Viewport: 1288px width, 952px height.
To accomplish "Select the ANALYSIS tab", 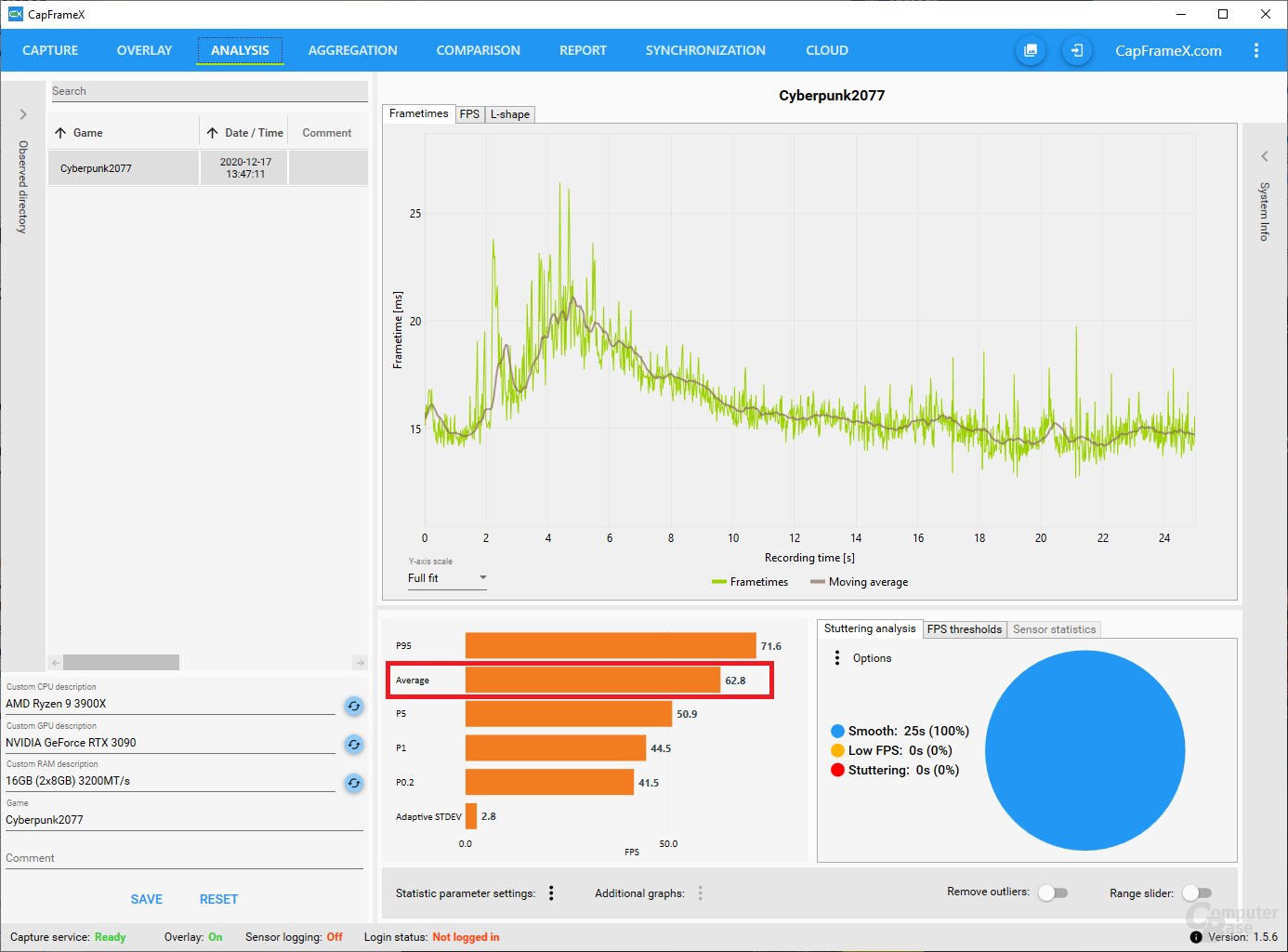I will pos(240,50).
